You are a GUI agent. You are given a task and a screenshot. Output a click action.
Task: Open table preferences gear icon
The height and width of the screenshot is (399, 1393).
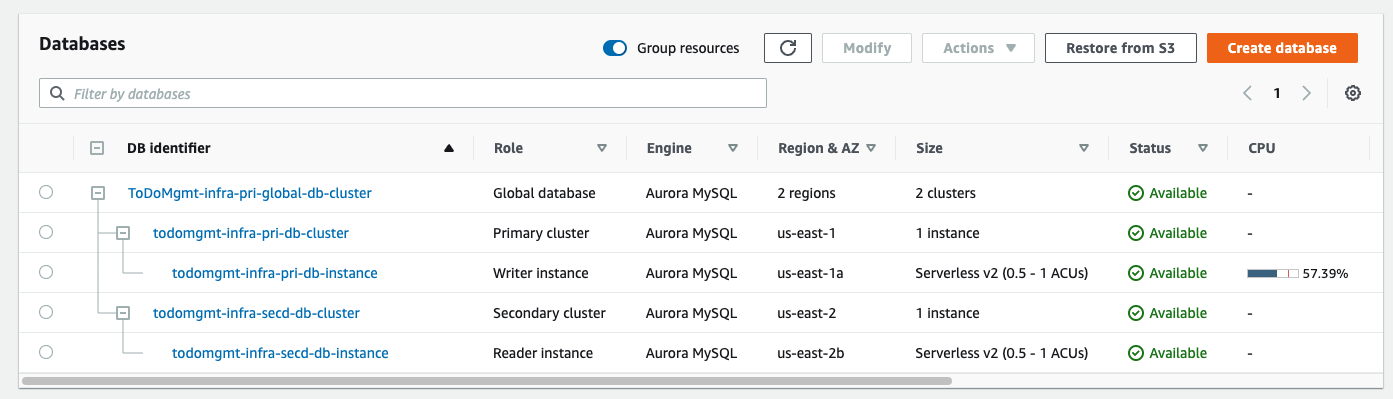tap(1353, 93)
